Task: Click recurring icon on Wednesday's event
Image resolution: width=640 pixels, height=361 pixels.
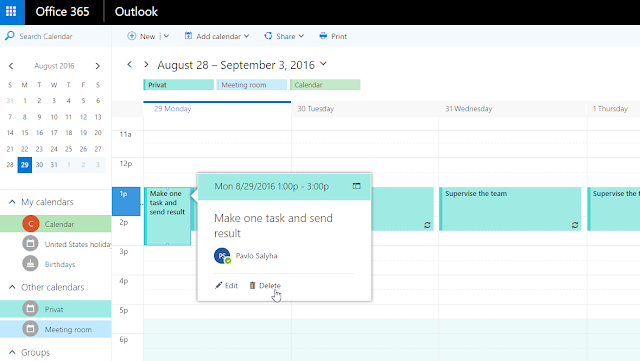Action: (x=575, y=225)
